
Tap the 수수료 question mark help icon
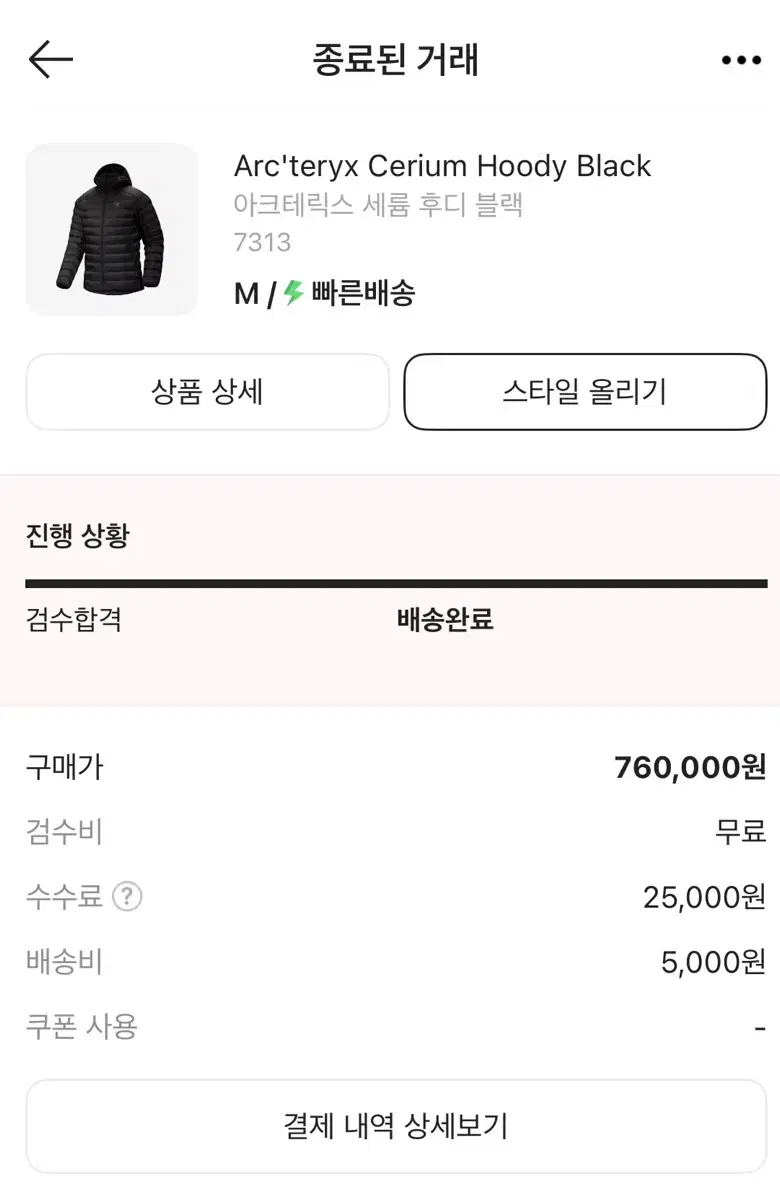pos(127,897)
